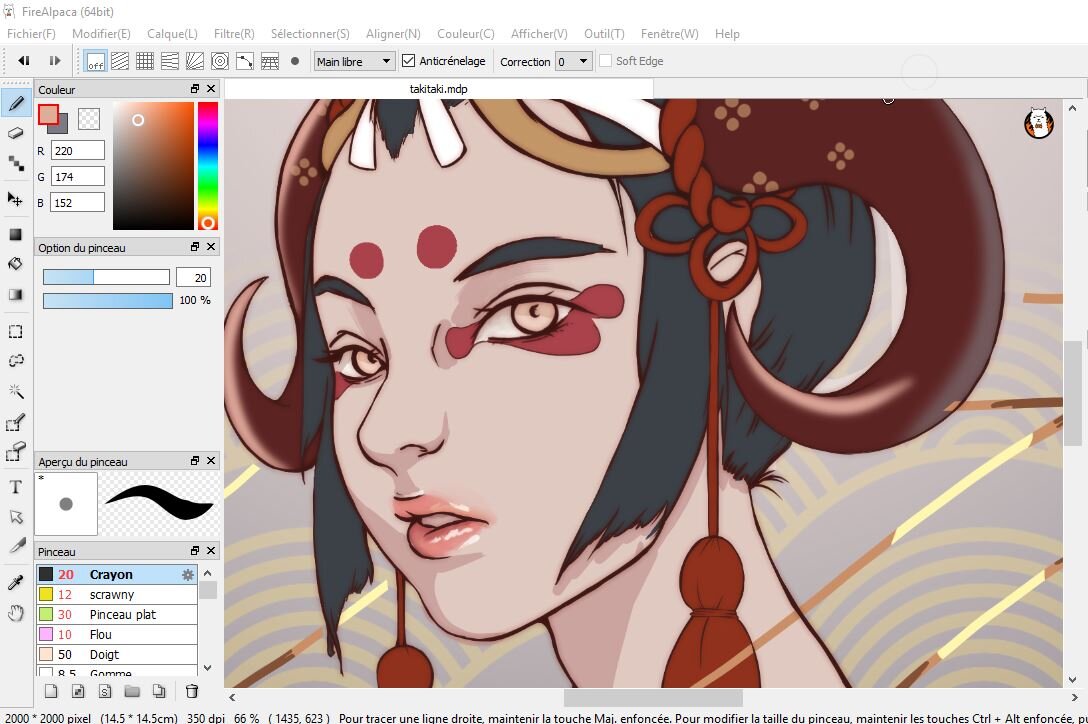Open the Calque menu
Viewport: 1088px width, 724px height.
click(x=172, y=33)
